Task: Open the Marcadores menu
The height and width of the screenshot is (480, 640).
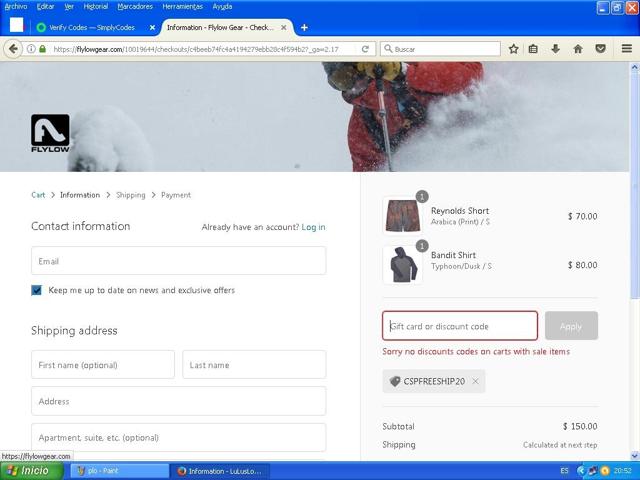Action: pos(135,7)
